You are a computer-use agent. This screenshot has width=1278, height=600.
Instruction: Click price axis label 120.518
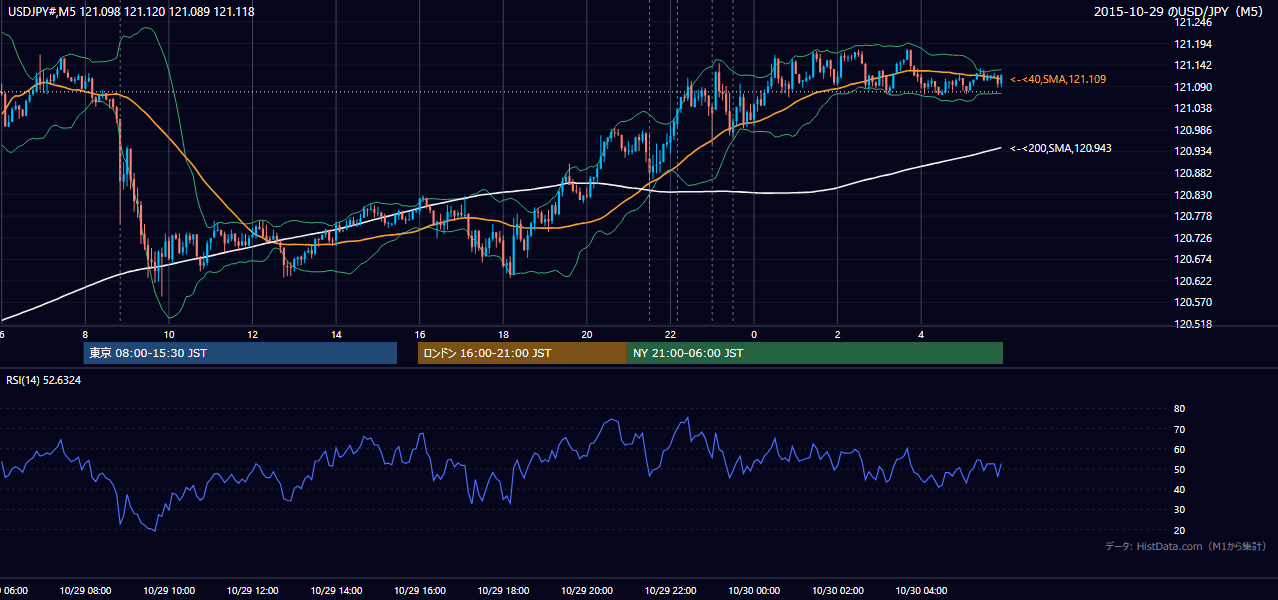pos(1193,324)
